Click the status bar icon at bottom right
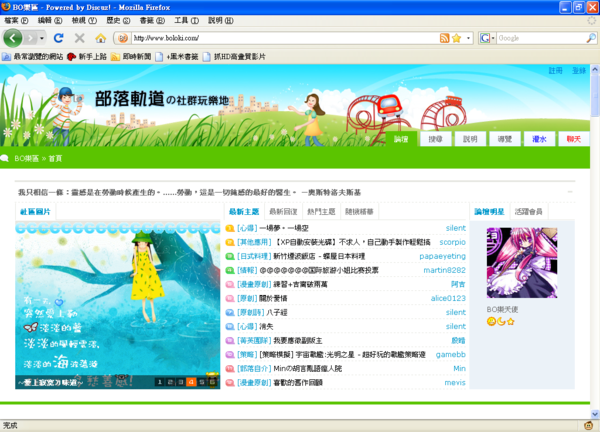The height and width of the screenshot is (432, 600). coord(589,425)
